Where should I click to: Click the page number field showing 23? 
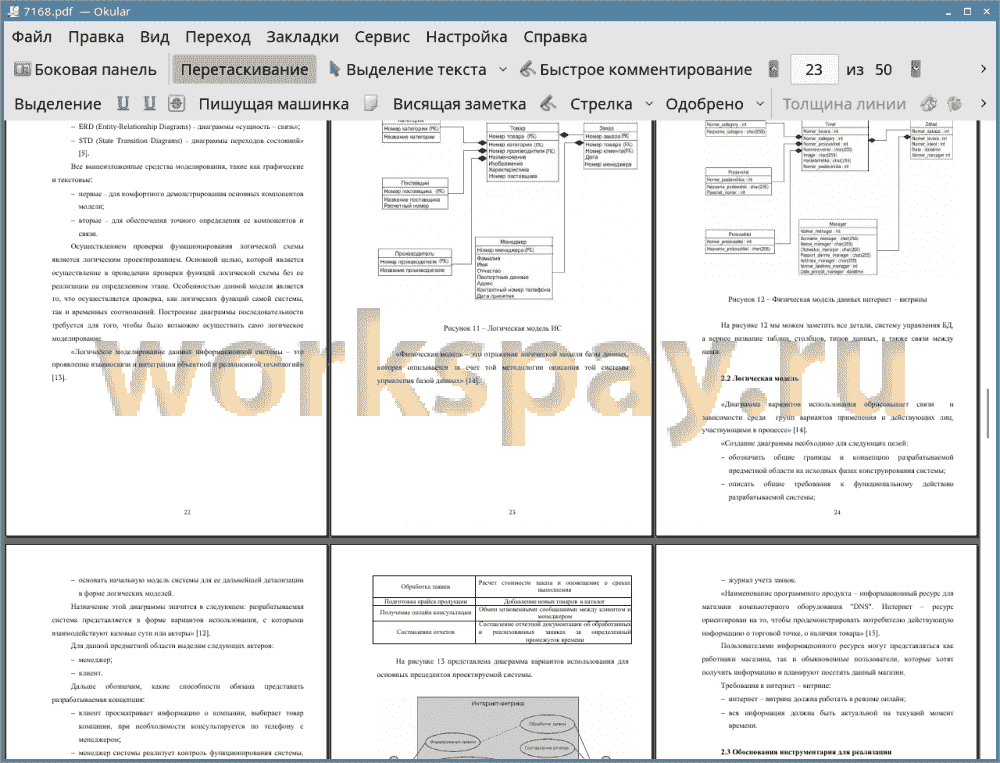click(x=814, y=70)
